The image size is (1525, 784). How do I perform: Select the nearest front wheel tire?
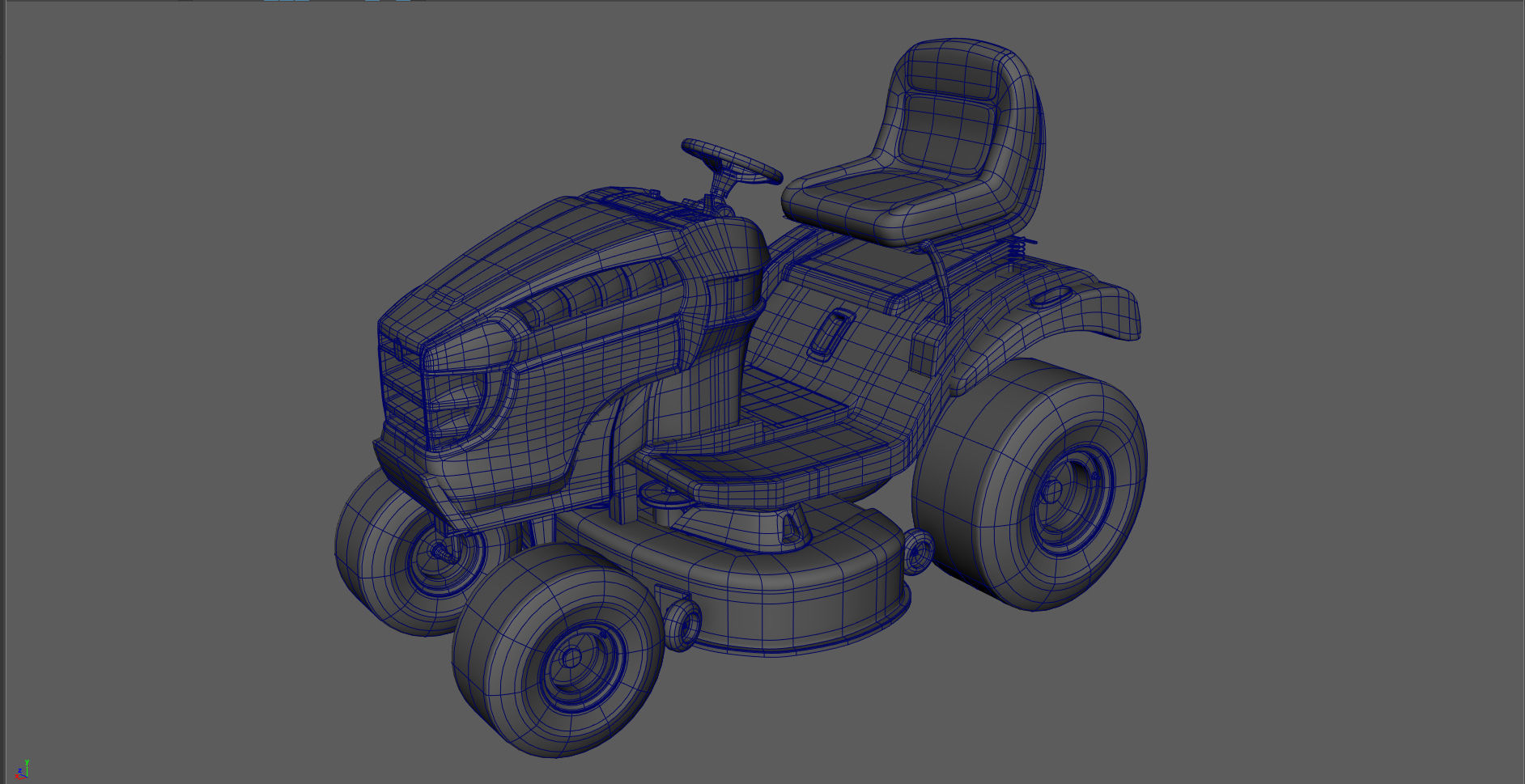[558, 651]
